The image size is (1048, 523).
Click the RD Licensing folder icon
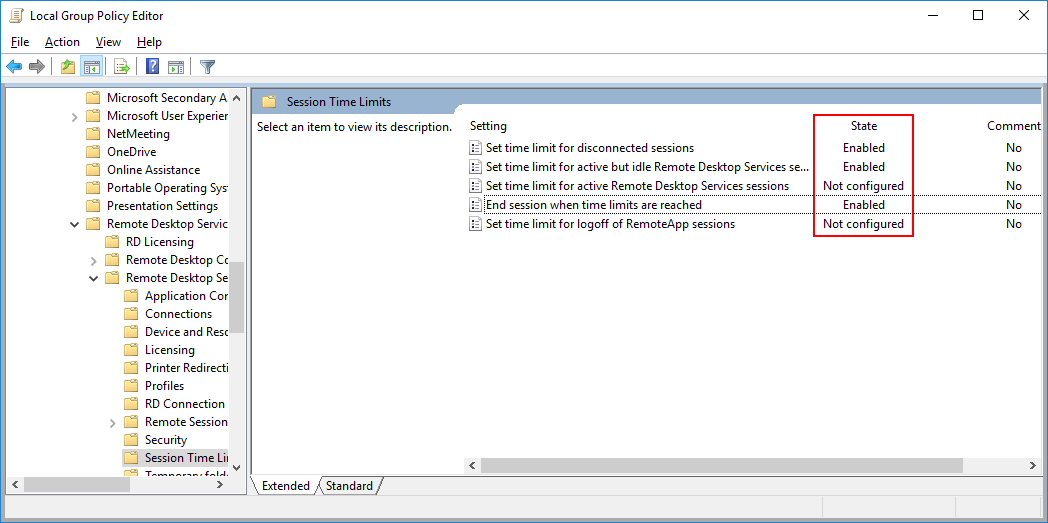pos(112,242)
